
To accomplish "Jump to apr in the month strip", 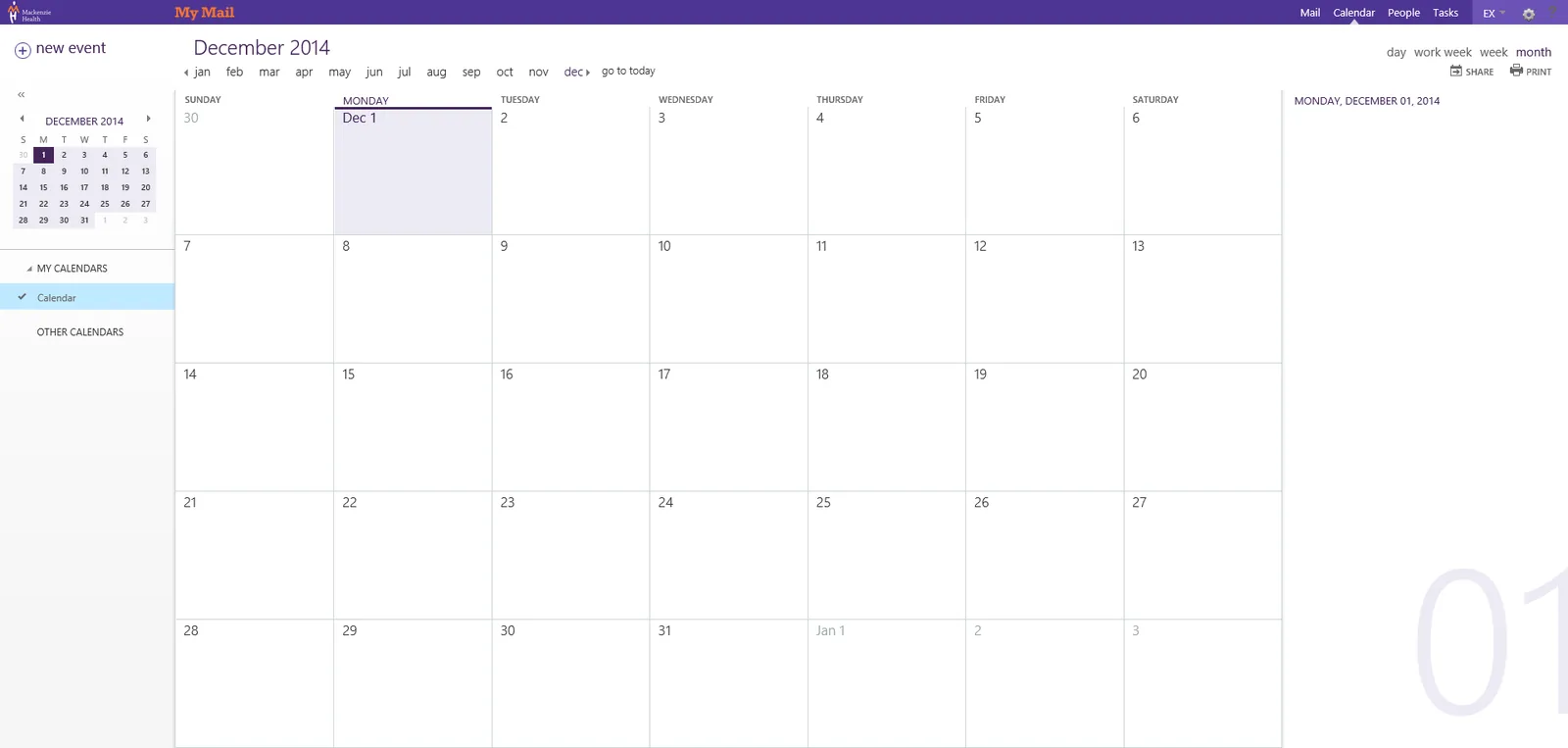I will (304, 73).
